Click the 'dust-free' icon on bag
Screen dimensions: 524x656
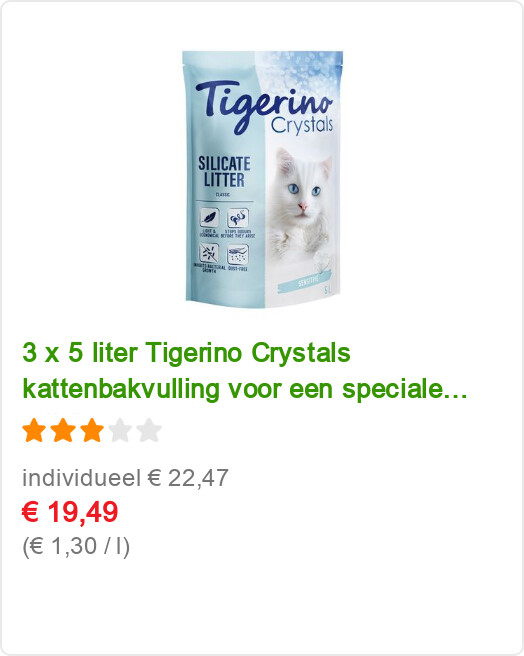point(238,254)
